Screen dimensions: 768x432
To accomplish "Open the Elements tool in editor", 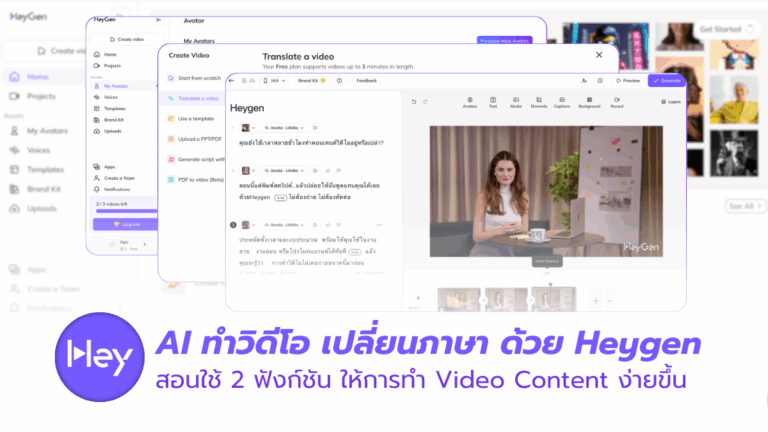I will (x=539, y=102).
